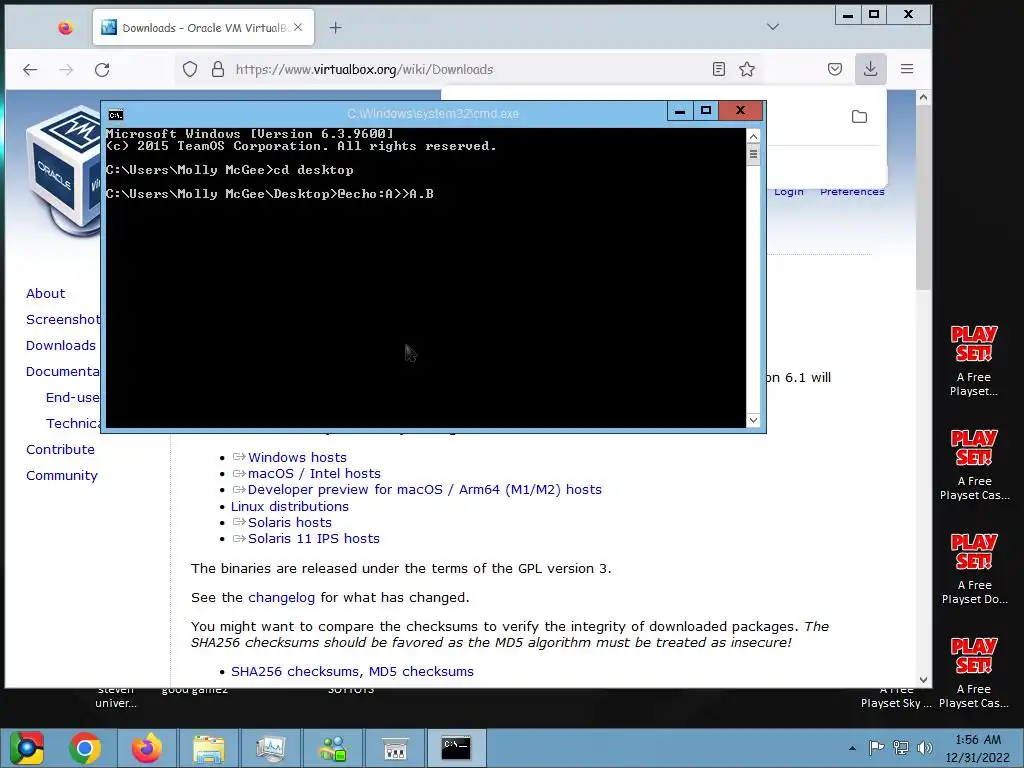Open About link in sidebar

click(x=46, y=293)
